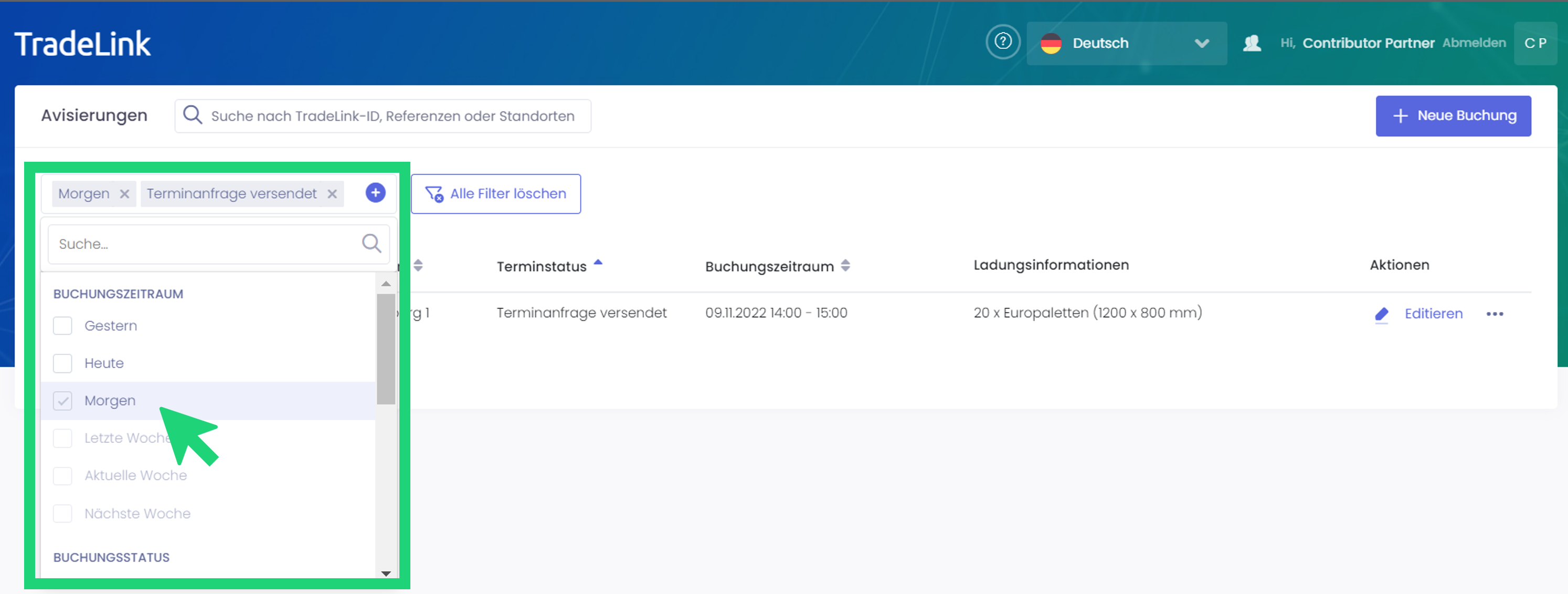
Task: Check the Gestern checkbox
Action: tap(62, 326)
